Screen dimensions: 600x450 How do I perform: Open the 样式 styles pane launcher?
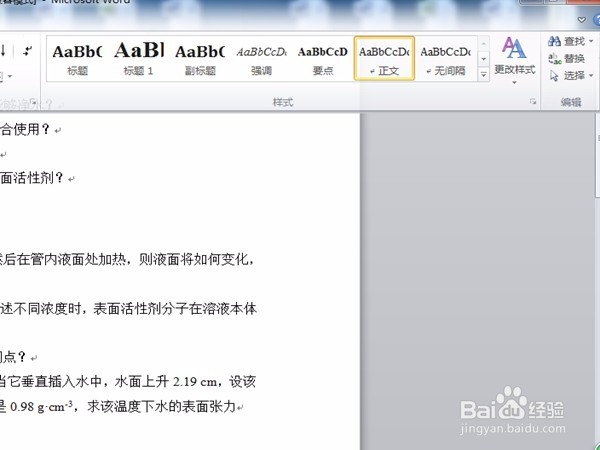click(x=533, y=101)
